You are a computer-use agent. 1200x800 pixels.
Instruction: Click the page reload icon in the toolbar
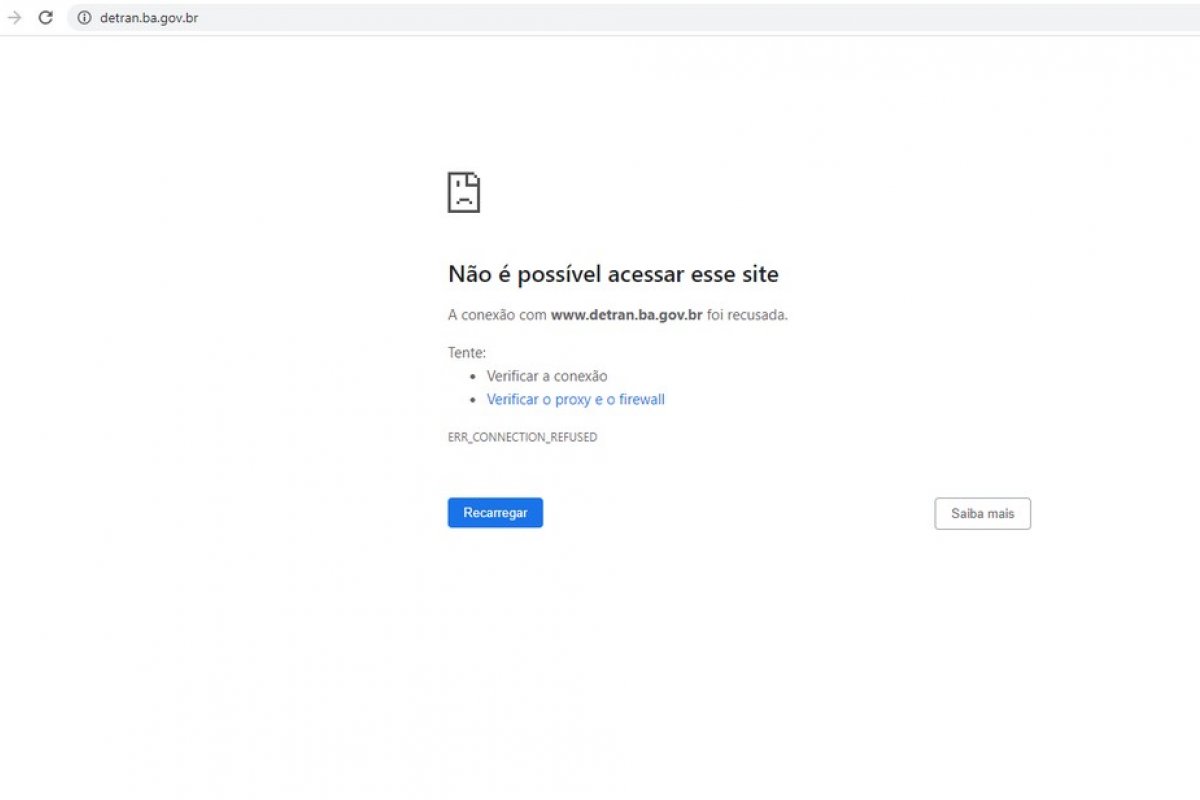[x=45, y=17]
